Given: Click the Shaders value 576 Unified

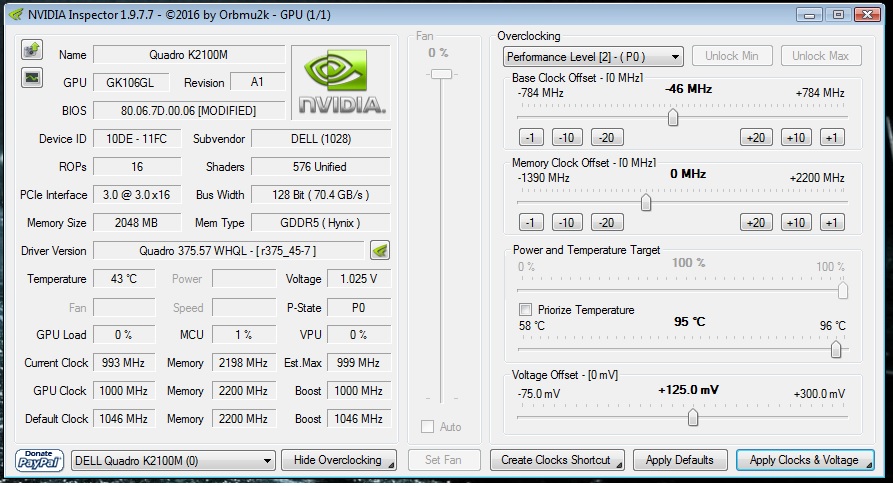Looking at the screenshot, I should pyautogui.click(x=321, y=166).
